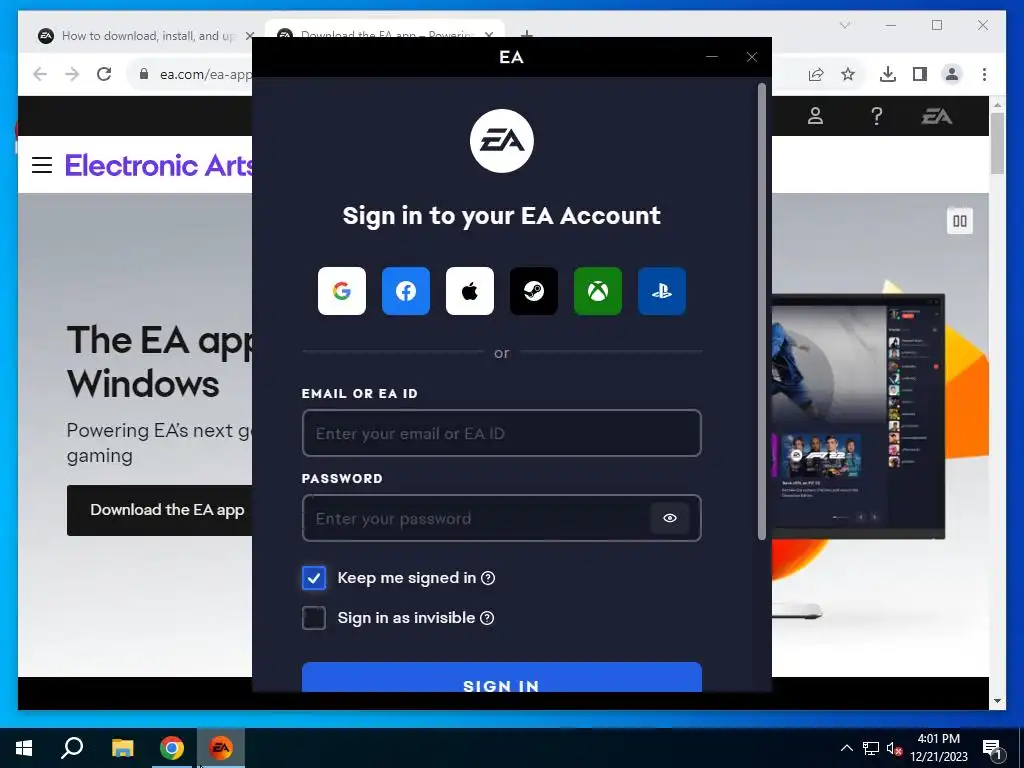Go forward in Chrome

click(72, 74)
